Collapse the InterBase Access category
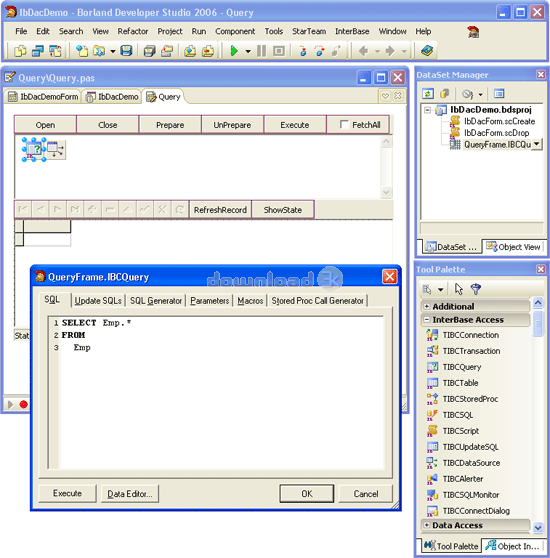 click(427, 320)
